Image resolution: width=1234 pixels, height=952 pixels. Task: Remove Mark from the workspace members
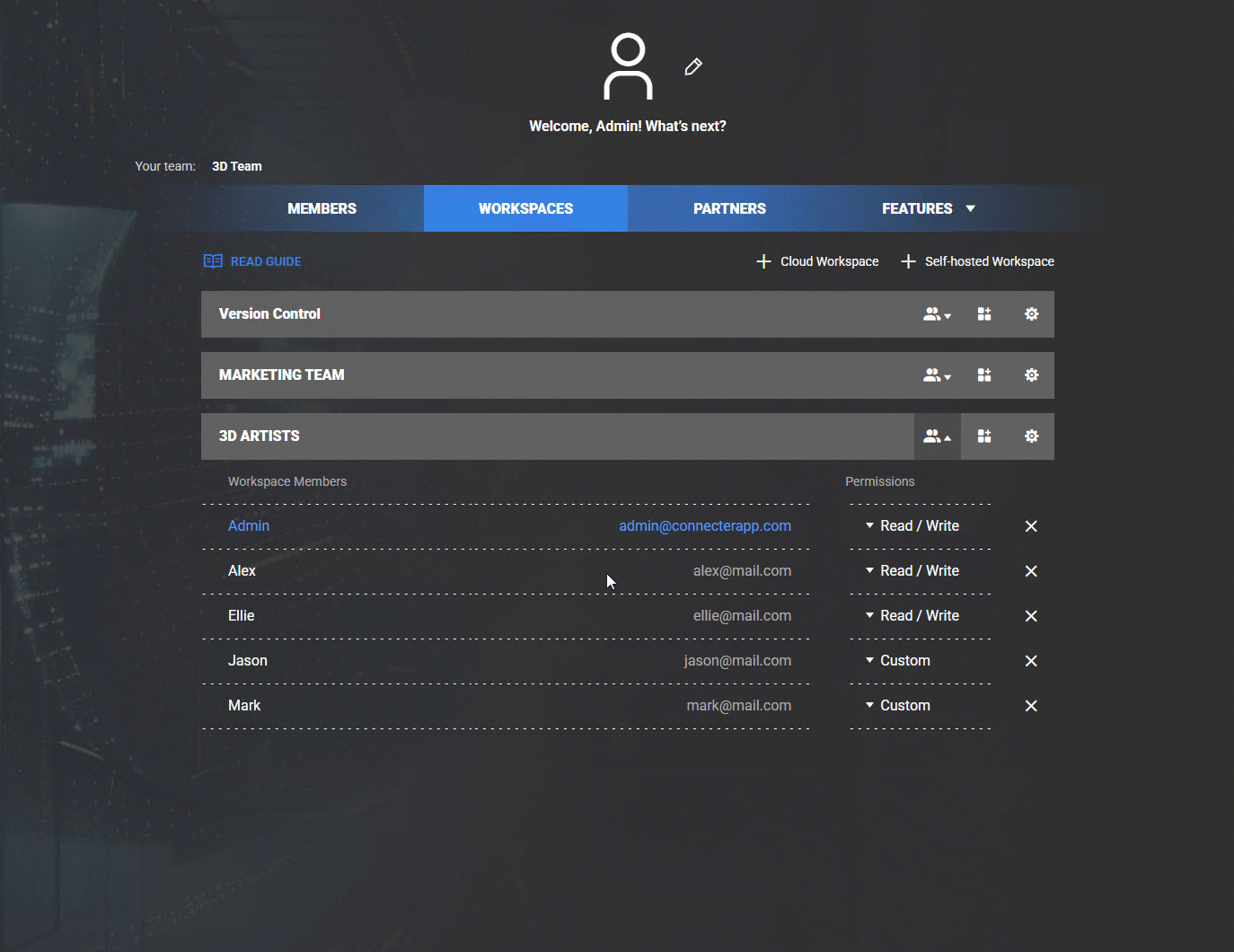click(1031, 706)
